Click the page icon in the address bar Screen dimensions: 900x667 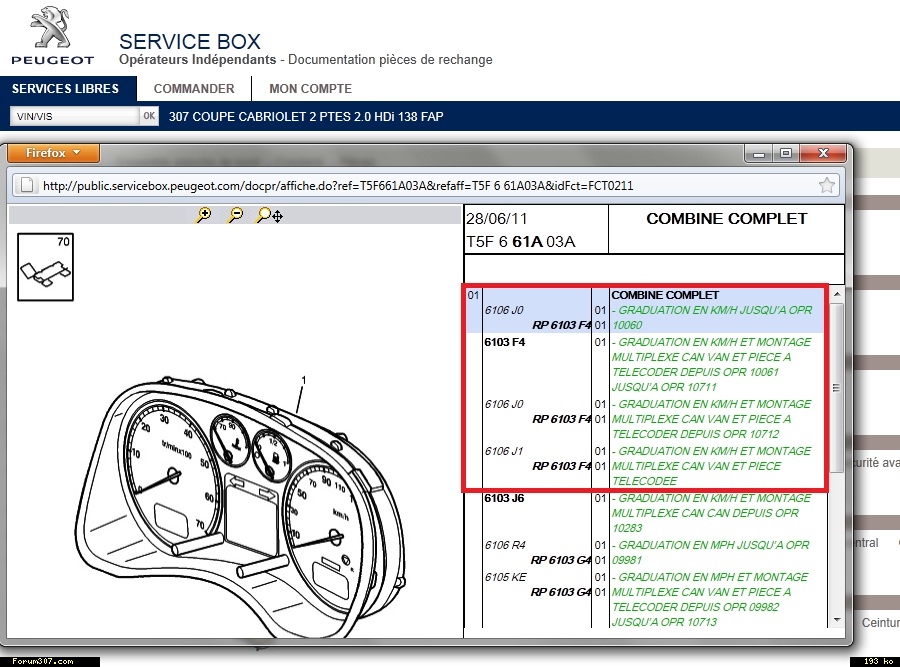point(26,185)
